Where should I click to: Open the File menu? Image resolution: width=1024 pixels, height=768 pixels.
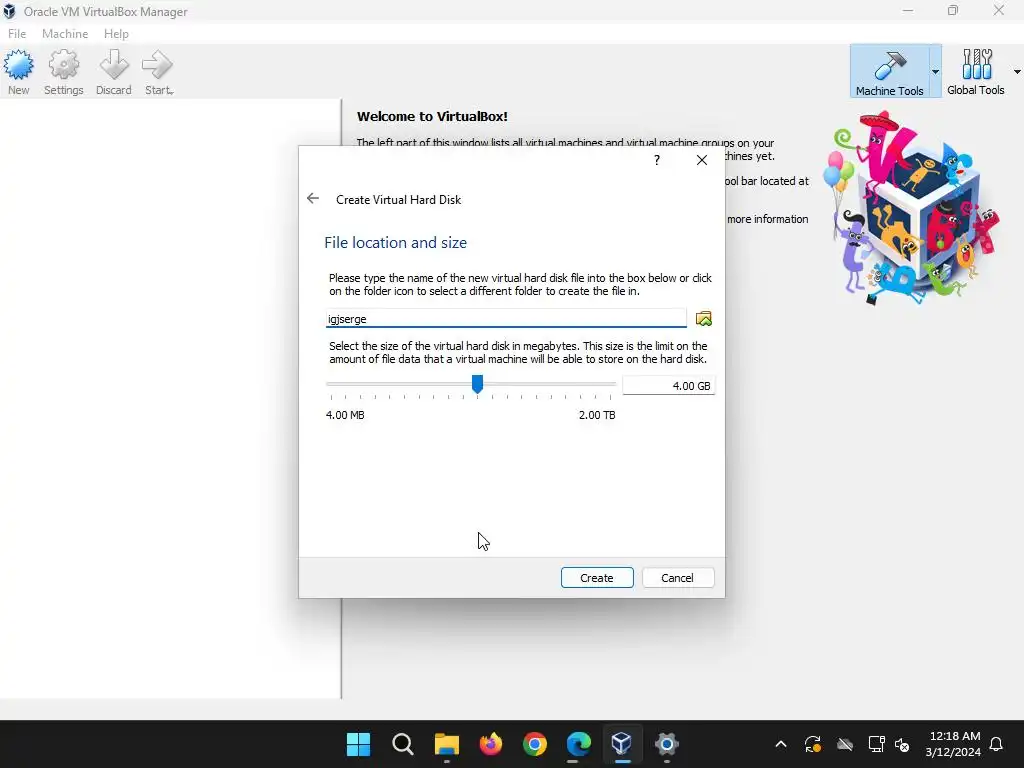coord(17,34)
